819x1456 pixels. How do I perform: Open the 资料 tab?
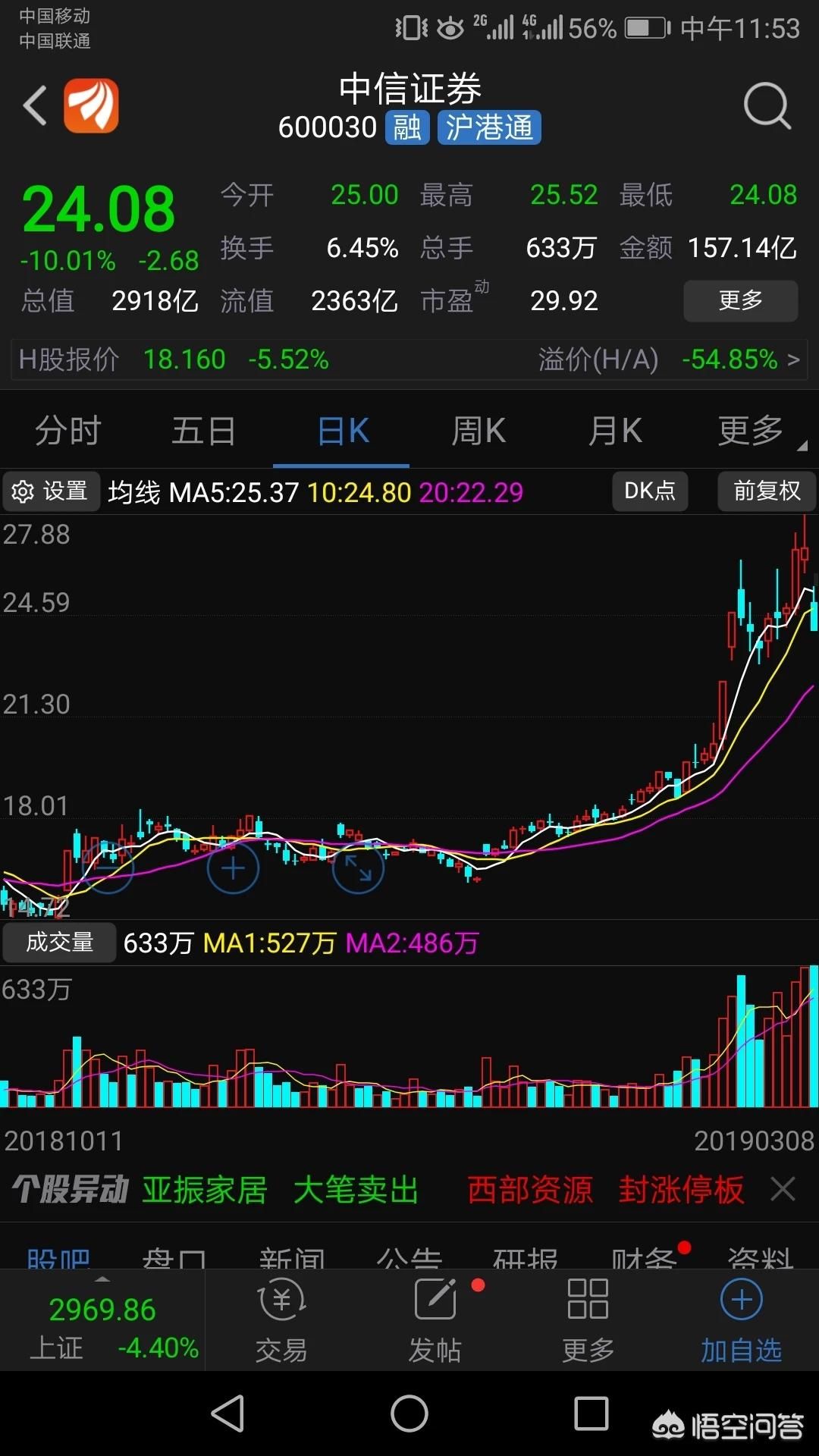pos(761,1258)
